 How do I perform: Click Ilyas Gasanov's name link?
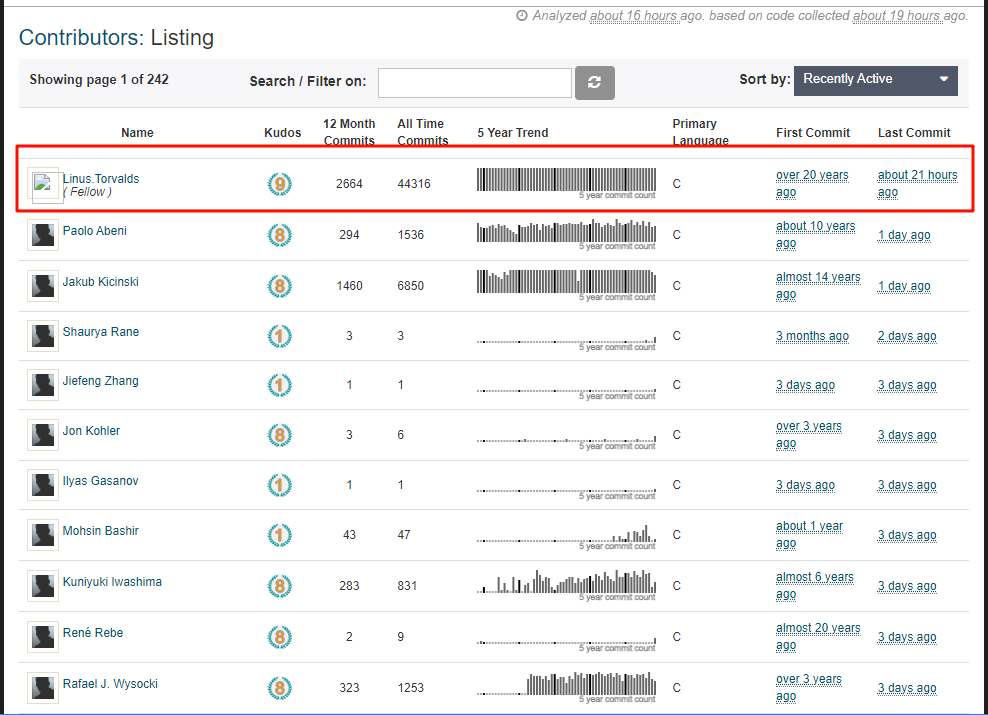101,481
